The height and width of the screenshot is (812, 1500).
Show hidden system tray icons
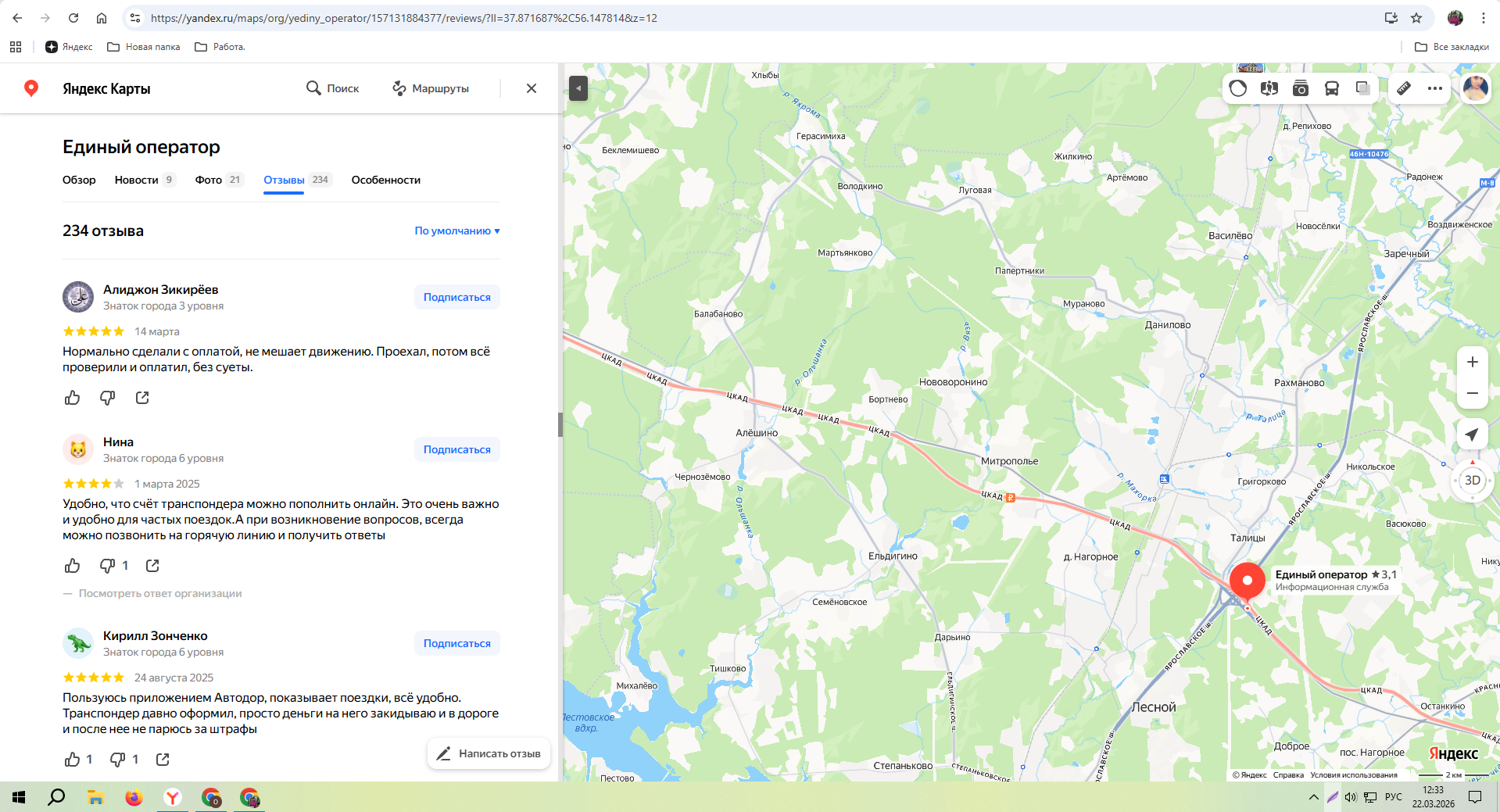click(1313, 797)
